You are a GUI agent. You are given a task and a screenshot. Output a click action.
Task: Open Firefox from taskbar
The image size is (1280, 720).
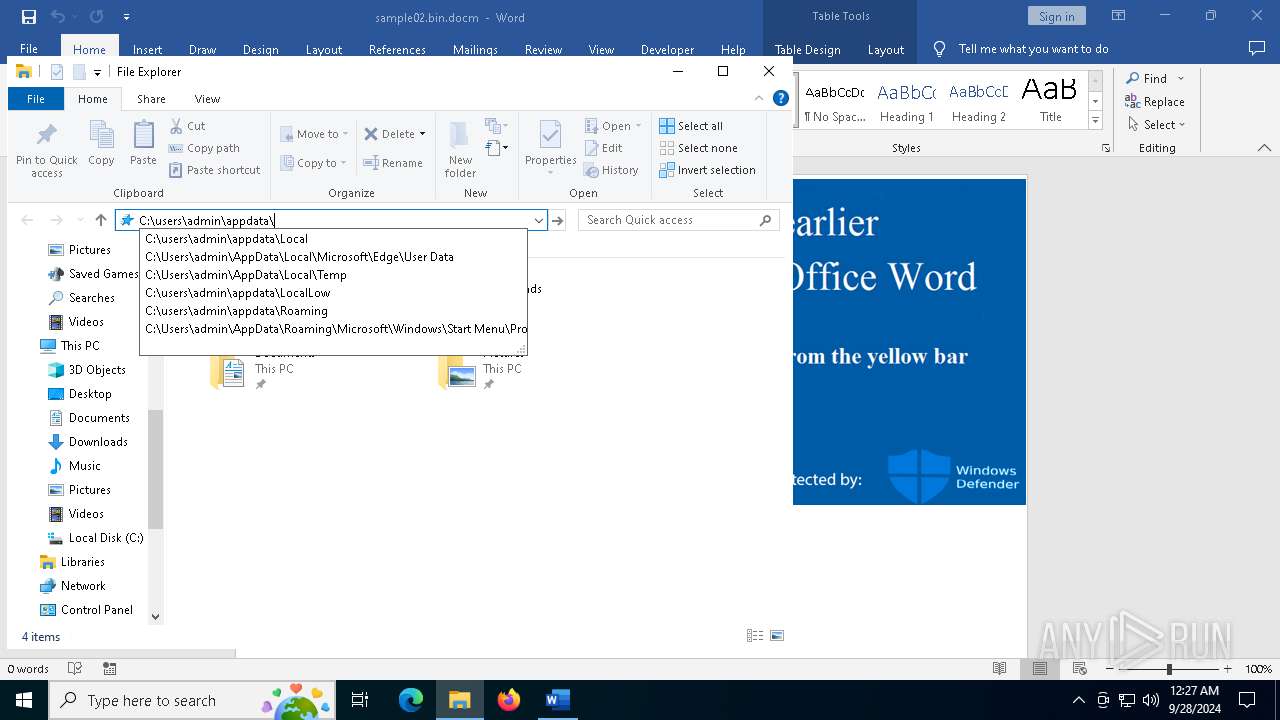[509, 700]
